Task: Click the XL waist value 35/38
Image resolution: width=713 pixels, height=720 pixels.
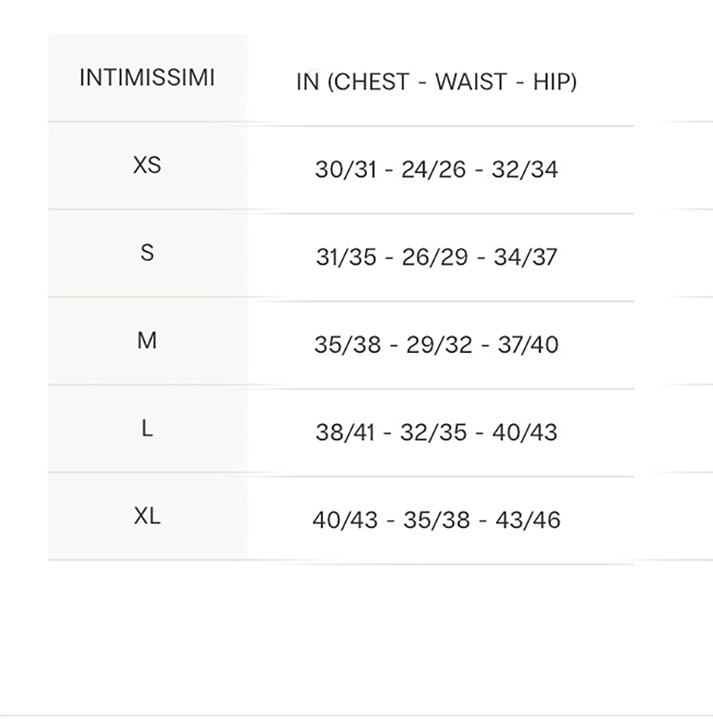Action: click(x=437, y=520)
